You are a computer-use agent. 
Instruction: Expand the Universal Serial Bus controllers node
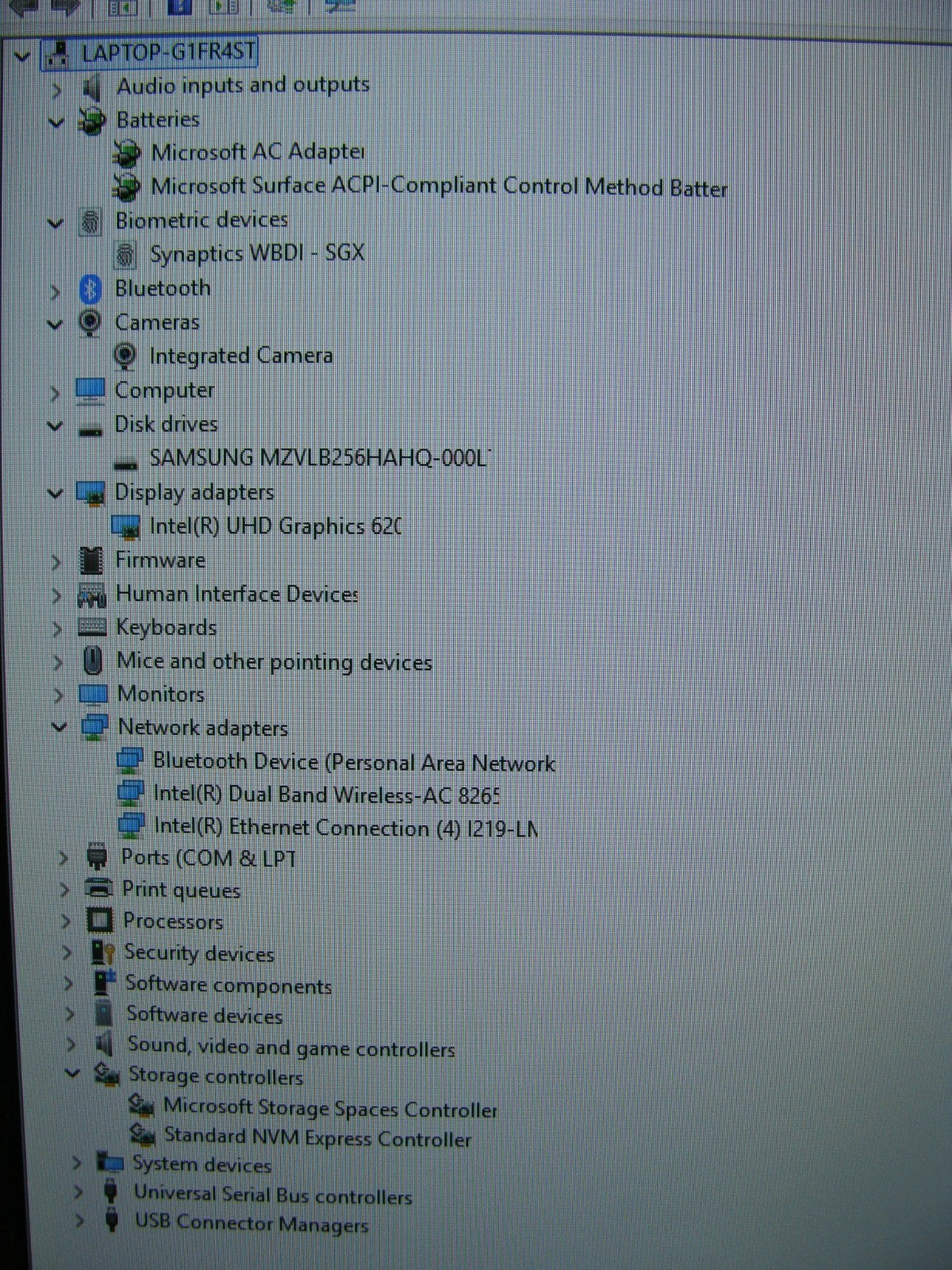pos(78,1193)
